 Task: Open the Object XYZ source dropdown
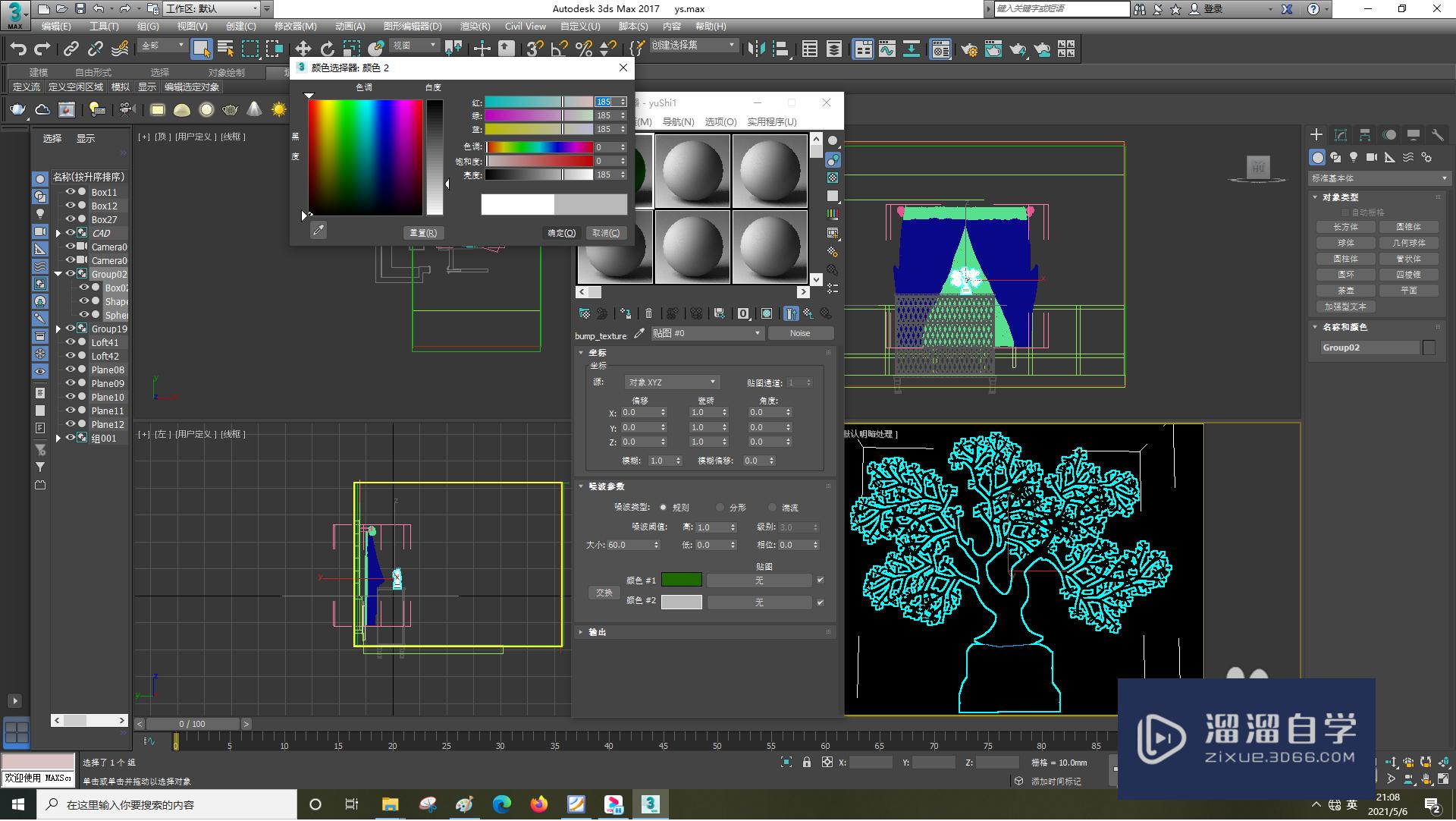[x=671, y=382]
